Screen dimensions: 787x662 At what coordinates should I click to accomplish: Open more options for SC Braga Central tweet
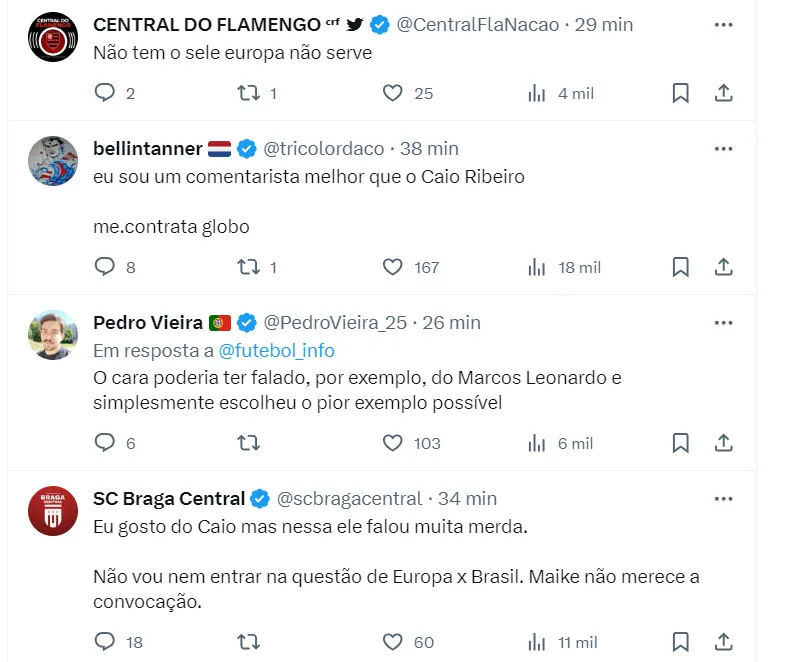point(724,498)
